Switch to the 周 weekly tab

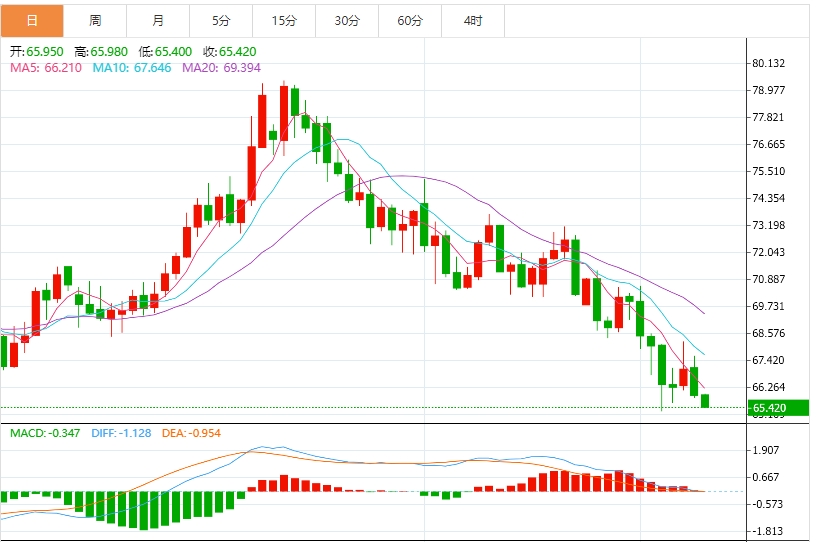pos(95,21)
